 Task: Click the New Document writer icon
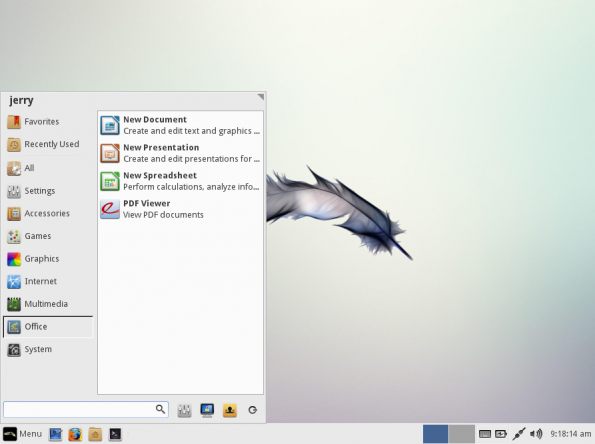point(110,125)
